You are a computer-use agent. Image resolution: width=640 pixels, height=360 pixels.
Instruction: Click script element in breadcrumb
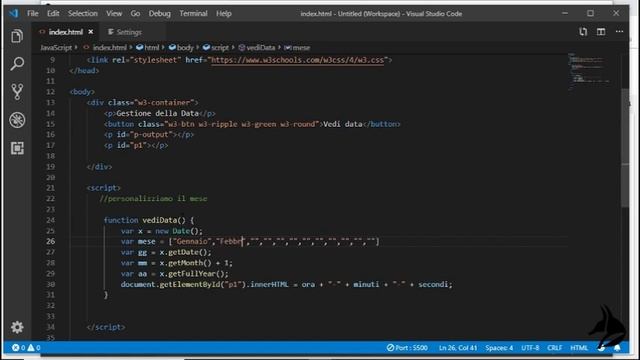click(220, 48)
